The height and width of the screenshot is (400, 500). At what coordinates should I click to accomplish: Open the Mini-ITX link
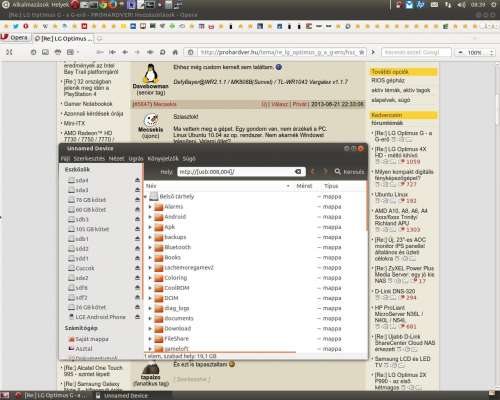pos(74,123)
